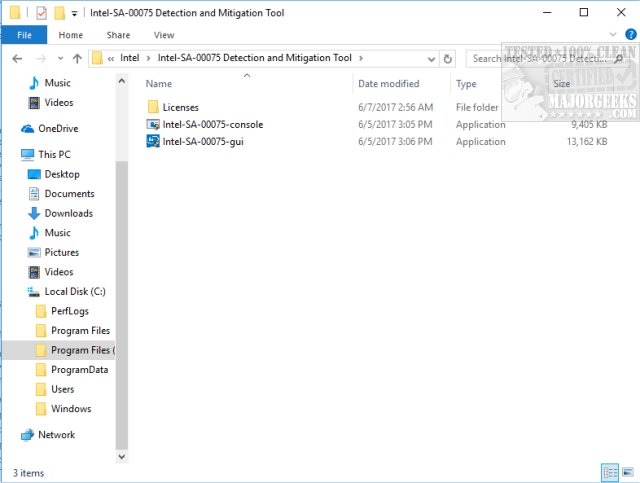Open the Program Files folder
This screenshot has height=483, width=640.
point(80,331)
